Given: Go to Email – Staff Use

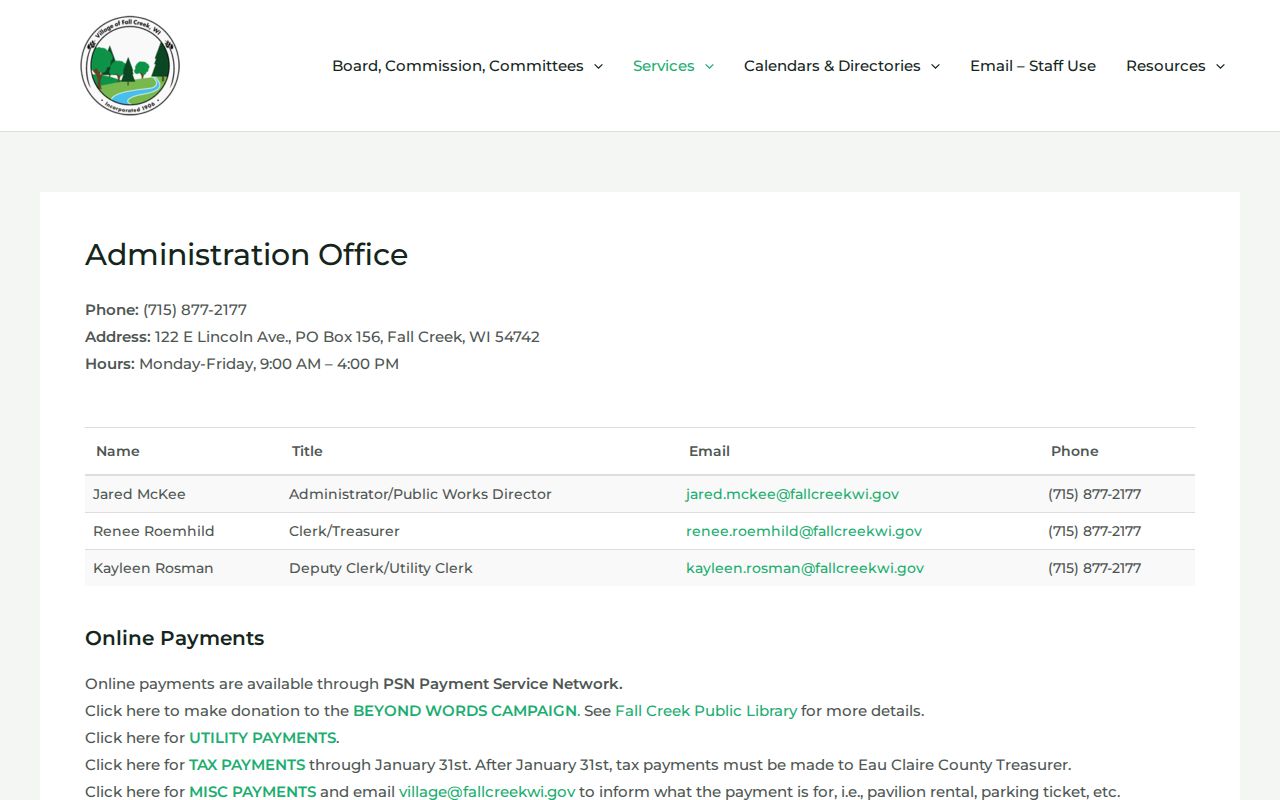Looking at the screenshot, I should click(x=1033, y=66).
